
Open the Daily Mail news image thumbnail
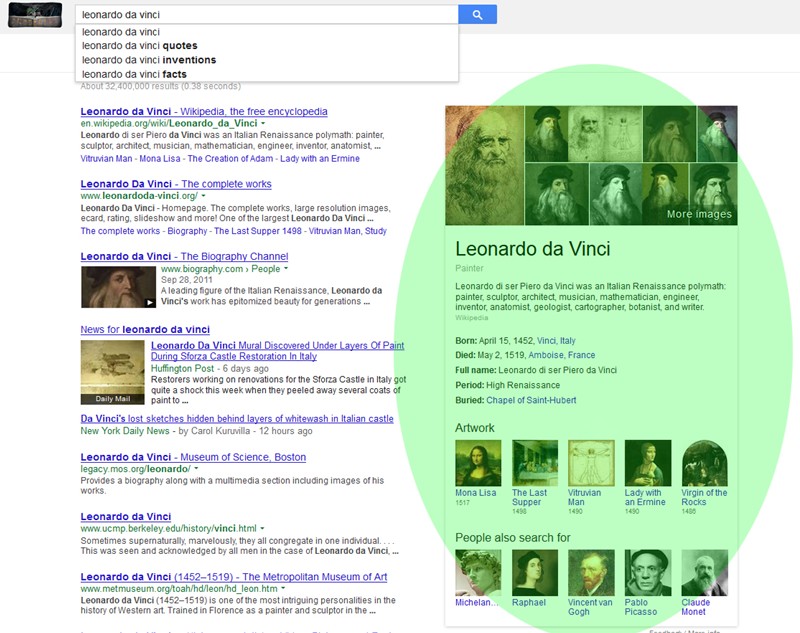(113, 373)
